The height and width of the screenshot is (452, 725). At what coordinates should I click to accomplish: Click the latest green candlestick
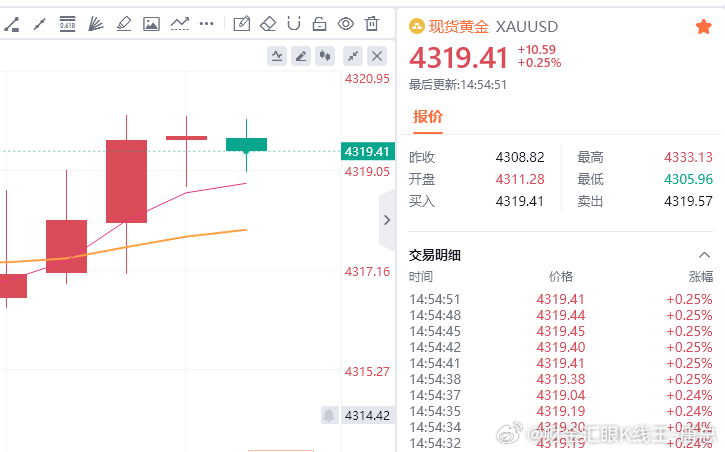point(246,144)
